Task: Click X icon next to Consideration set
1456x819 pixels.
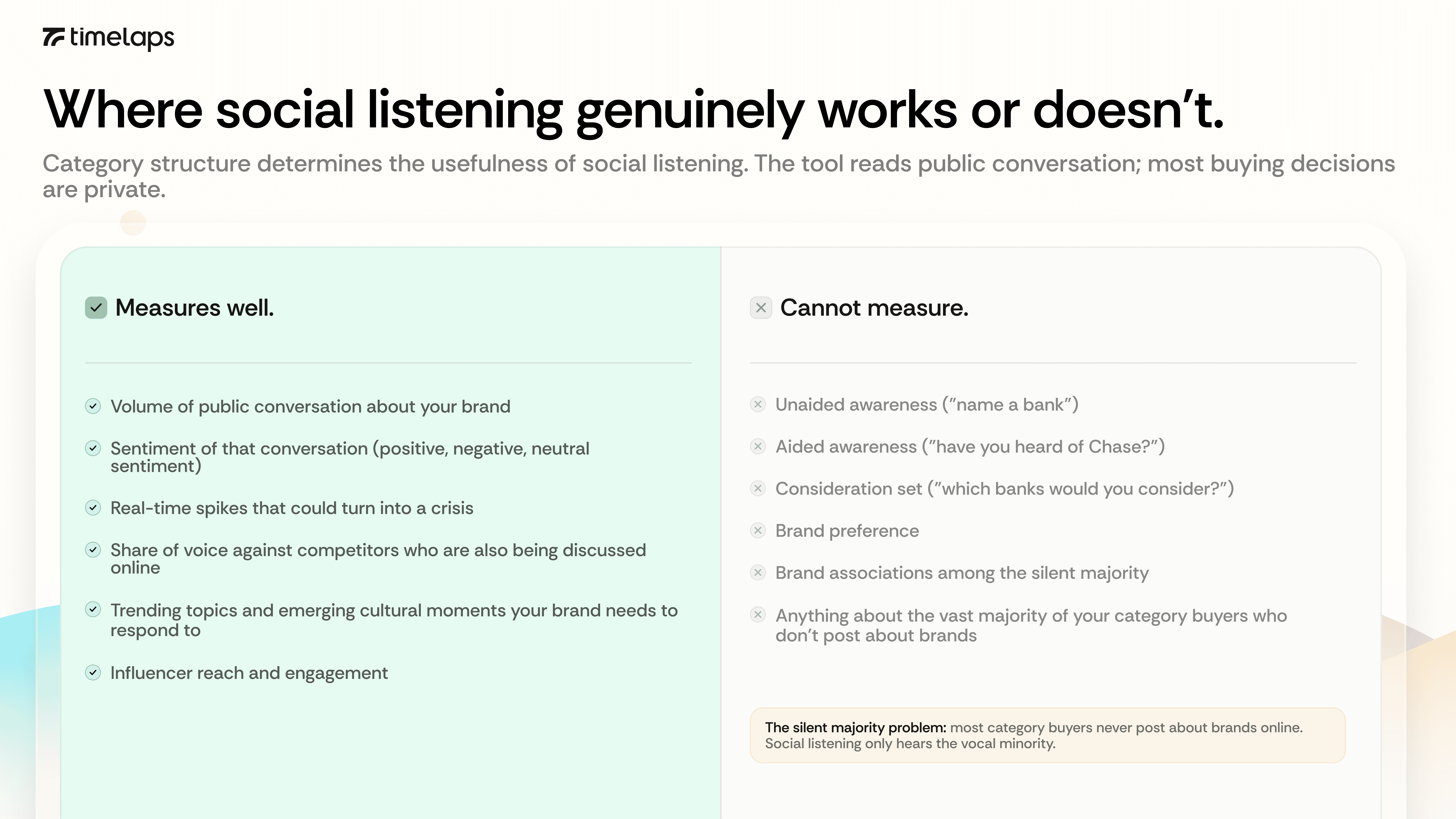Action: pos(758,488)
